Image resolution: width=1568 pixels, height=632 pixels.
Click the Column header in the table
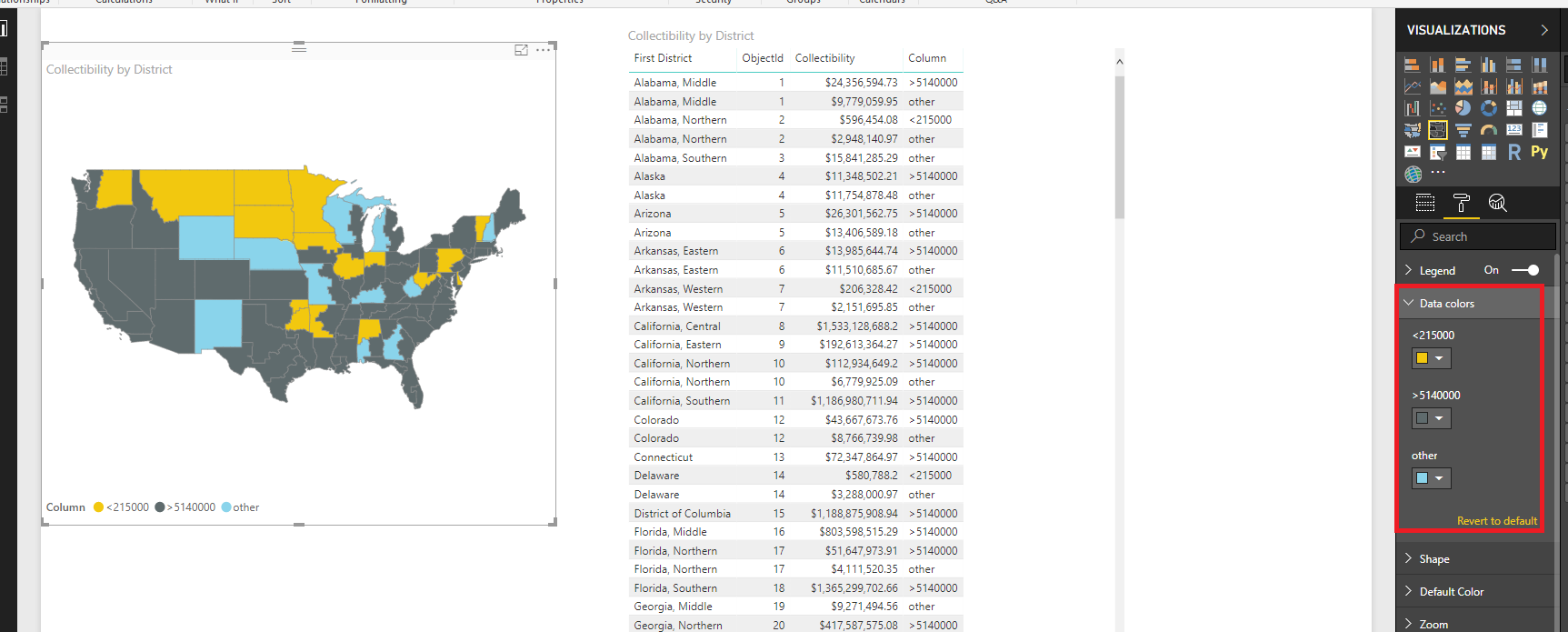[x=927, y=58]
